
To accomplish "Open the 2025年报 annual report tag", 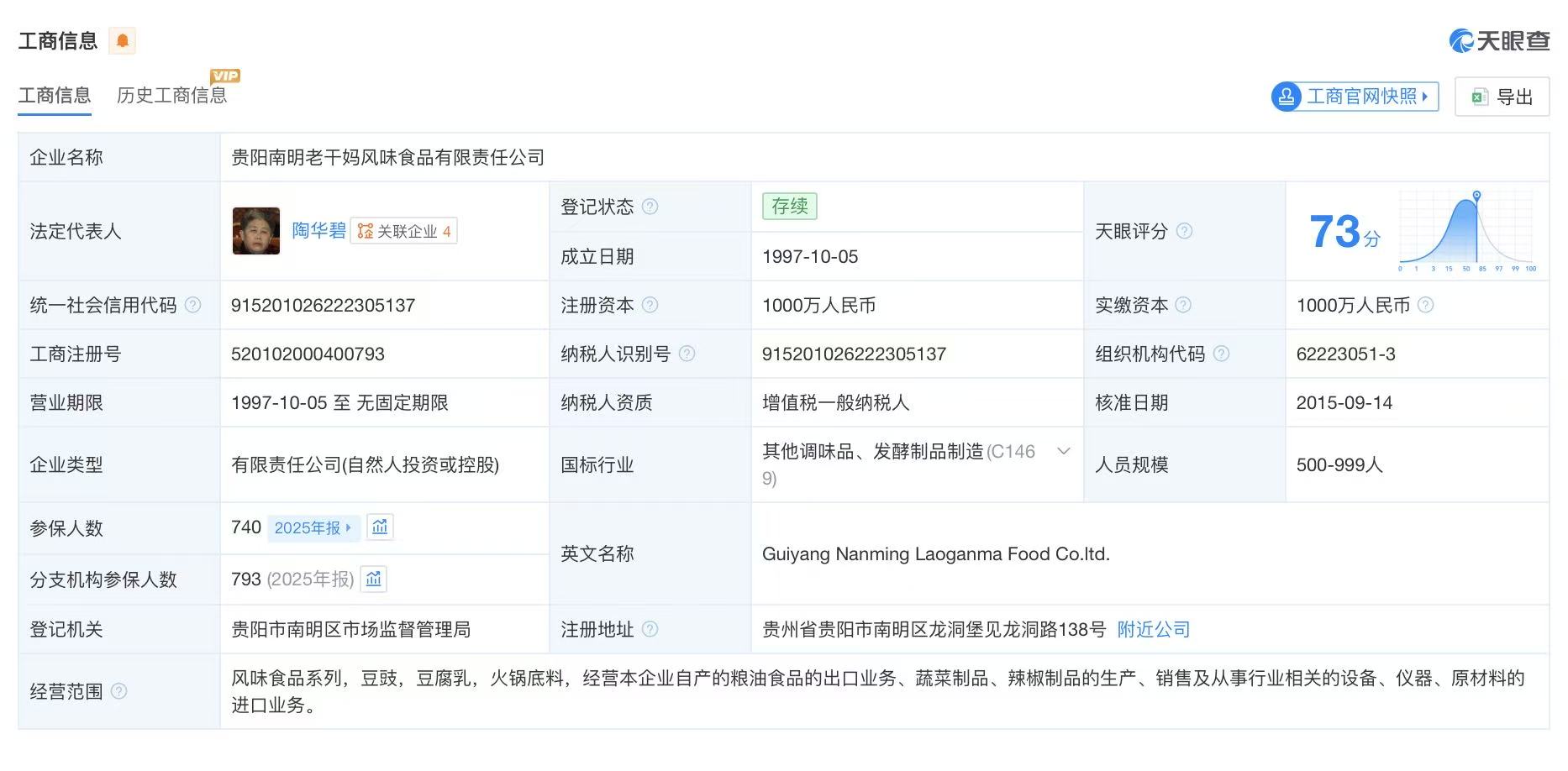I will click(x=313, y=527).
